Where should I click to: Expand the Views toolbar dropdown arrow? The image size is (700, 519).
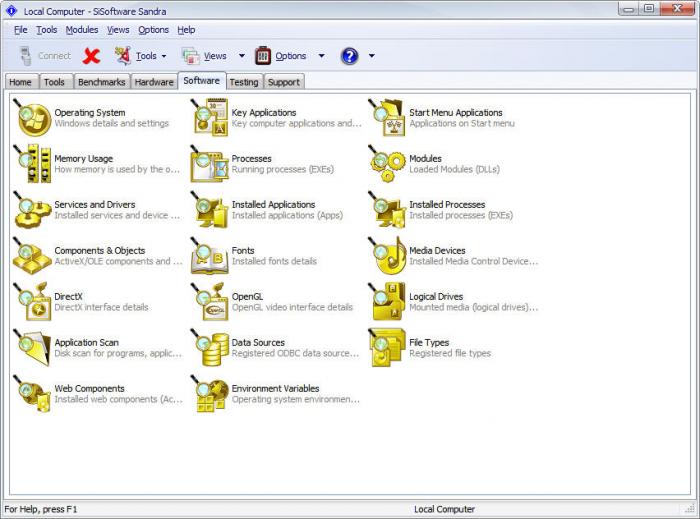[242, 56]
